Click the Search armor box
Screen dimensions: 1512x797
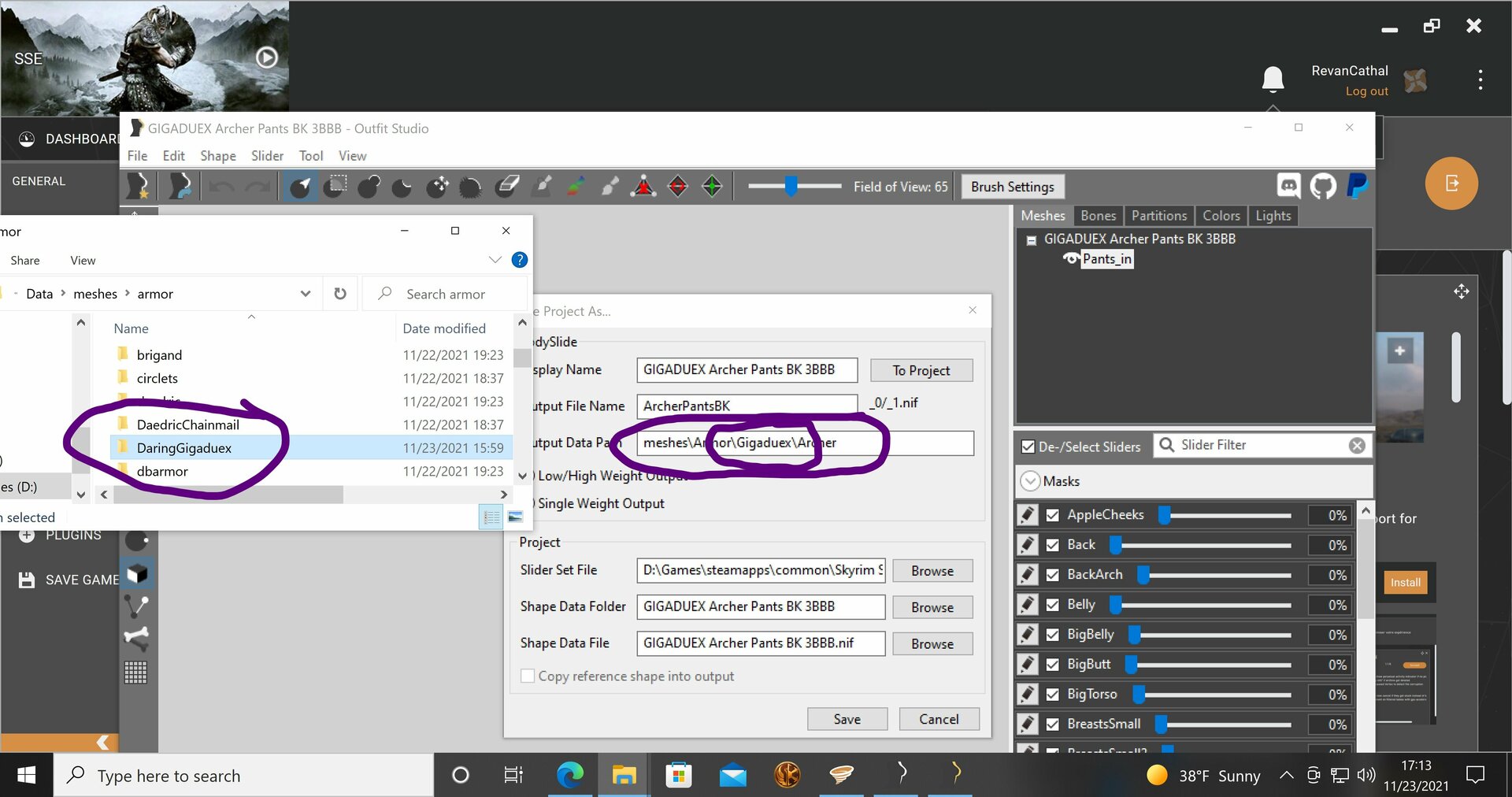point(446,294)
